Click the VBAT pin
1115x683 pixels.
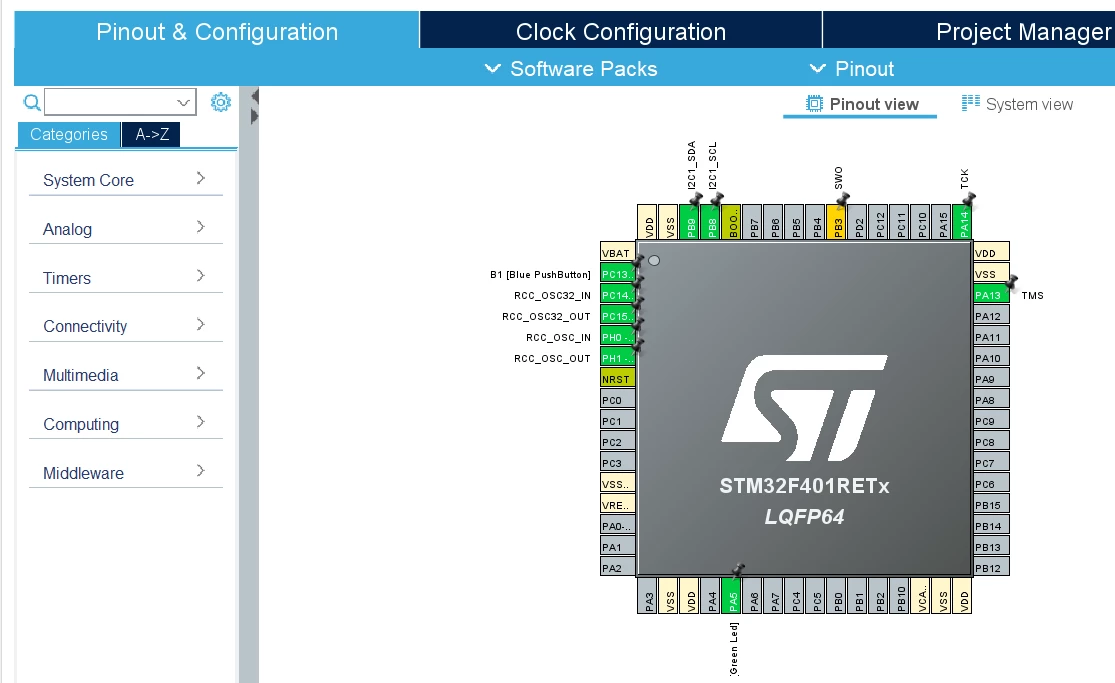(617, 253)
